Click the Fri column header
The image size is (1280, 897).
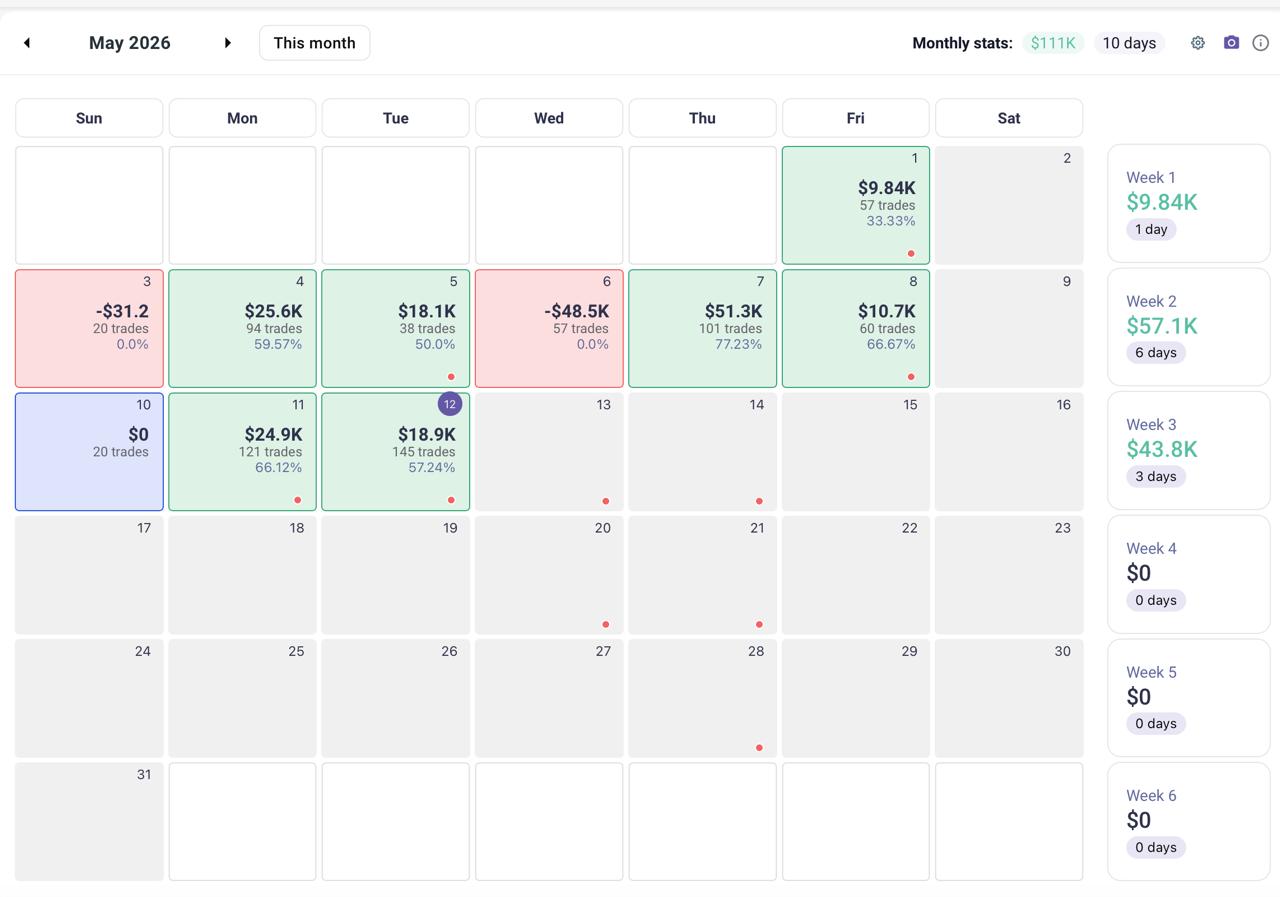(856, 118)
